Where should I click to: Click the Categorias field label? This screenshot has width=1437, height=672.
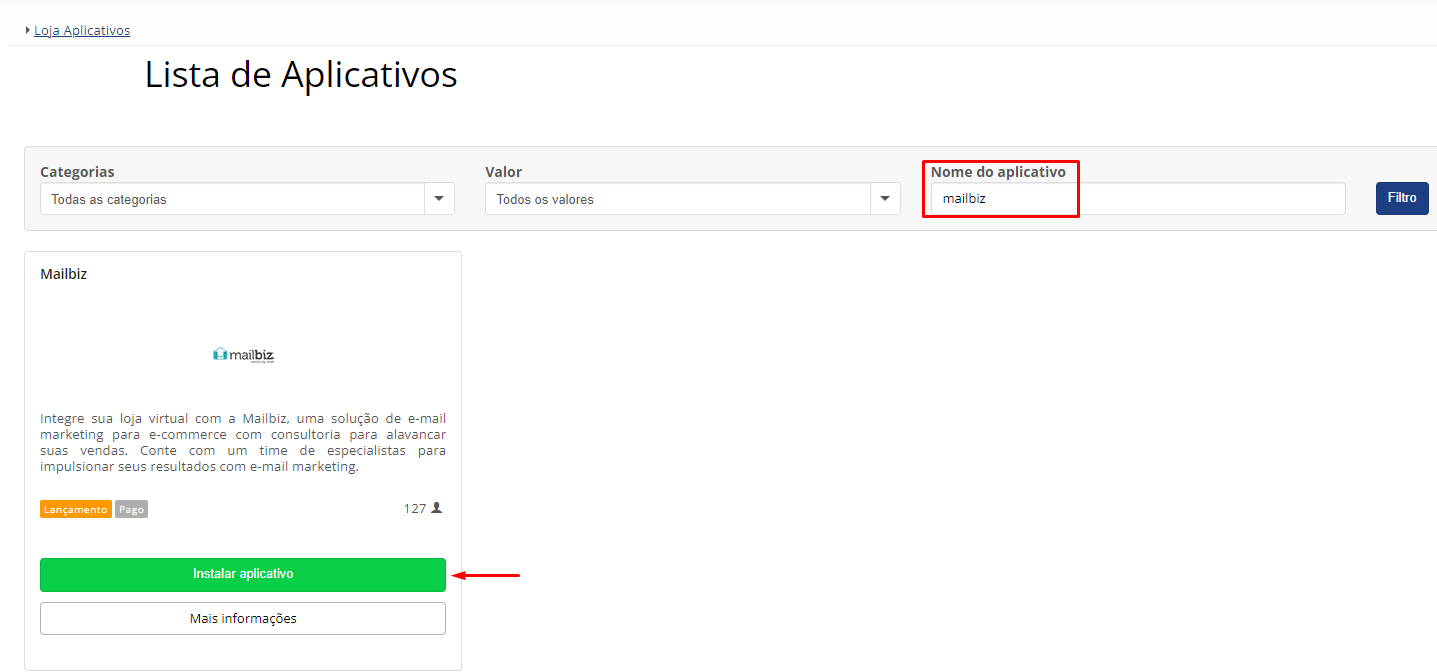click(77, 172)
